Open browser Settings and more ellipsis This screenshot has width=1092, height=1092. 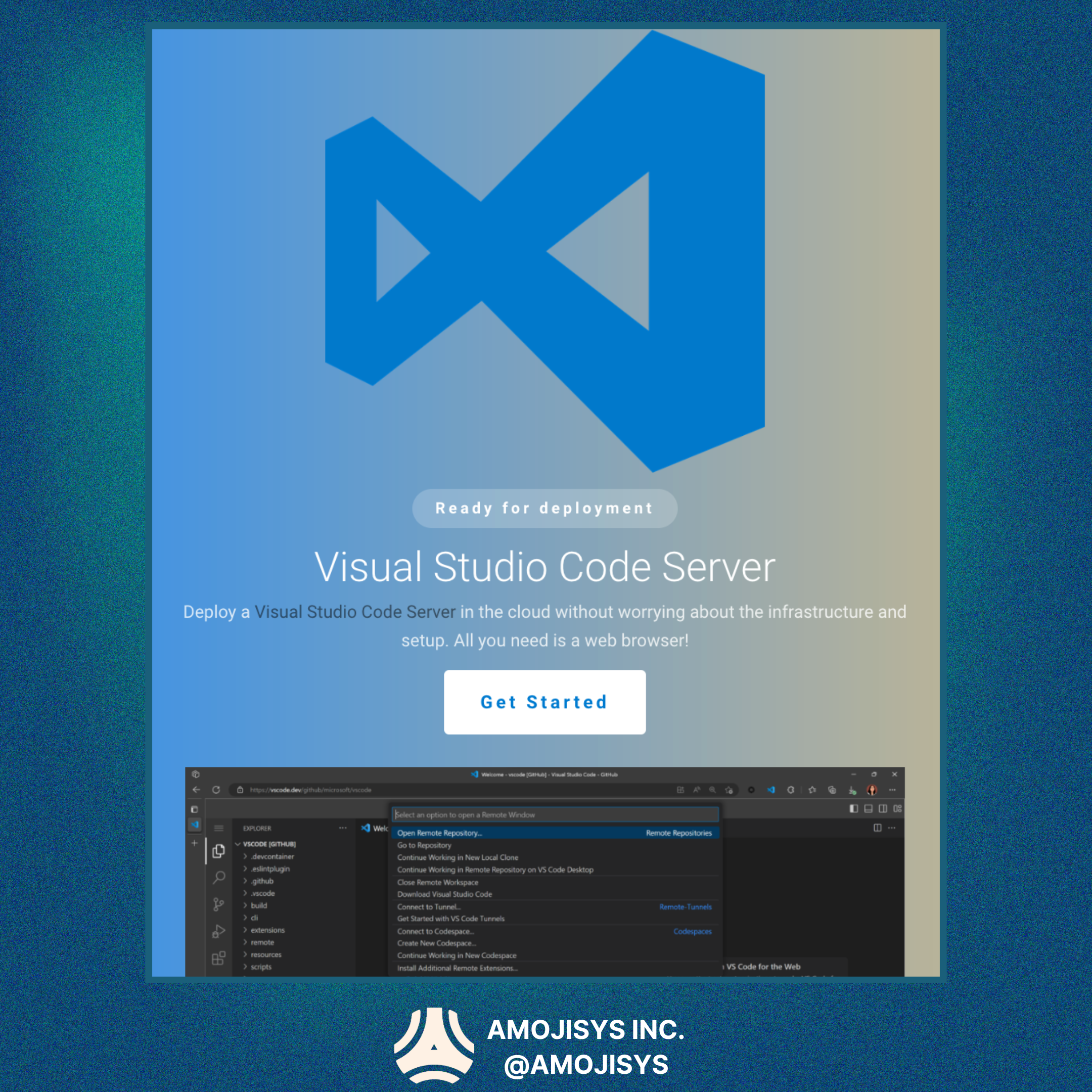click(x=892, y=790)
